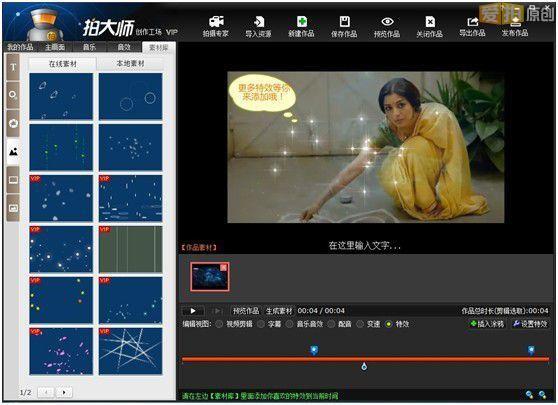This screenshot has height=405, width=558.
Task: Switch to the 音乐 tab
Action: (x=89, y=47)
